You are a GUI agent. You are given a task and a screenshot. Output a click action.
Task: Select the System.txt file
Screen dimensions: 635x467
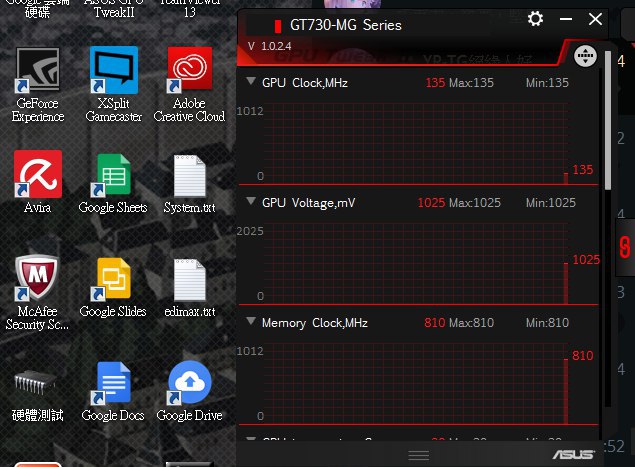tap(190, 184)
